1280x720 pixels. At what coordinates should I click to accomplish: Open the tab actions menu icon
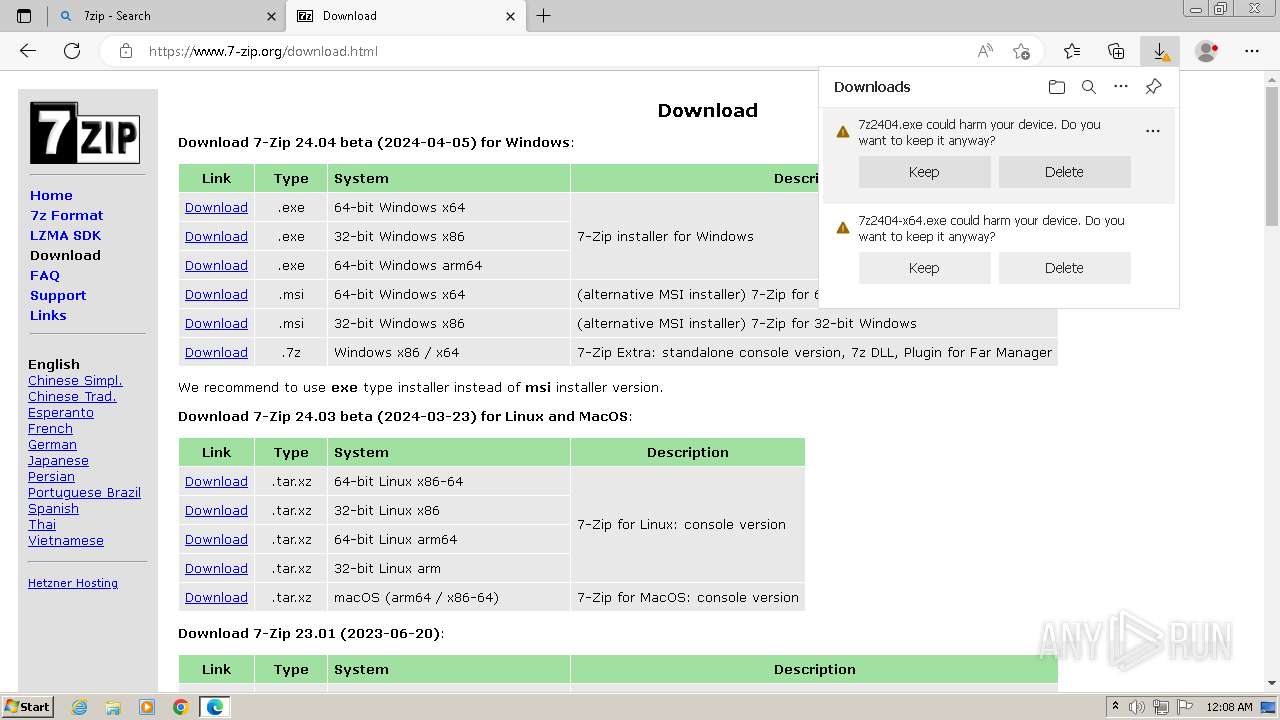tap(24, 16)
